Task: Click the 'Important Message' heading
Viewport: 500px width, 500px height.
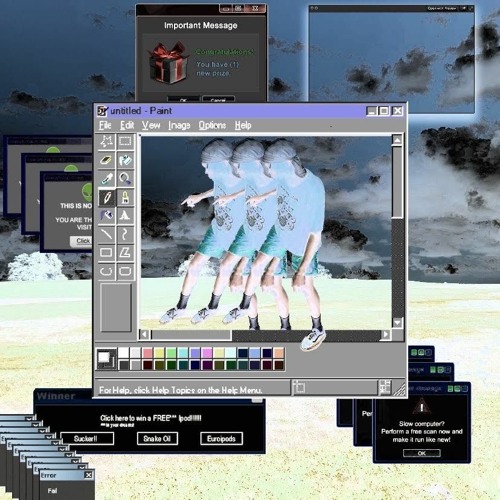Action: tap(201, 25)
